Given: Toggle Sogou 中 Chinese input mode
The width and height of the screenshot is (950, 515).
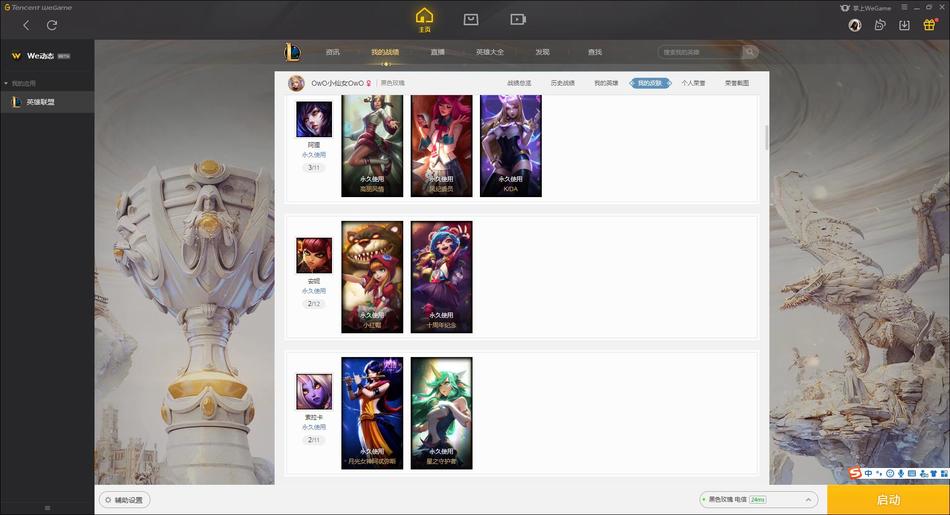Looking at the screenshot, I should 869,473.
